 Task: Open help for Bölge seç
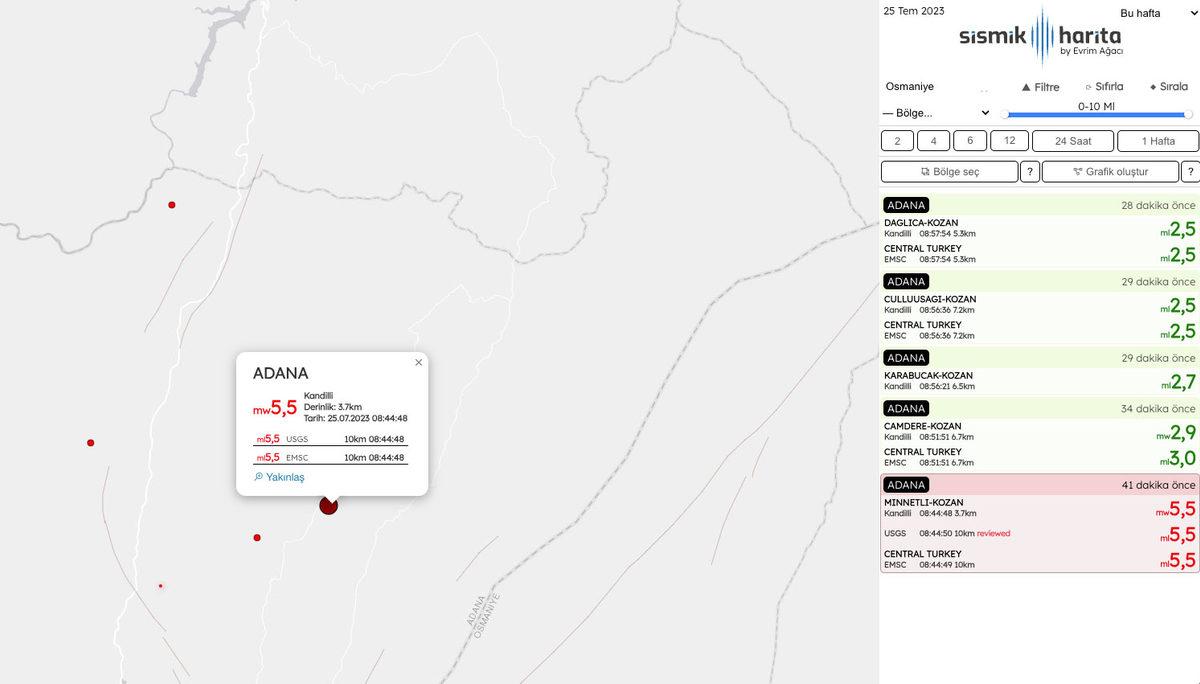[x=1030, y=172]
